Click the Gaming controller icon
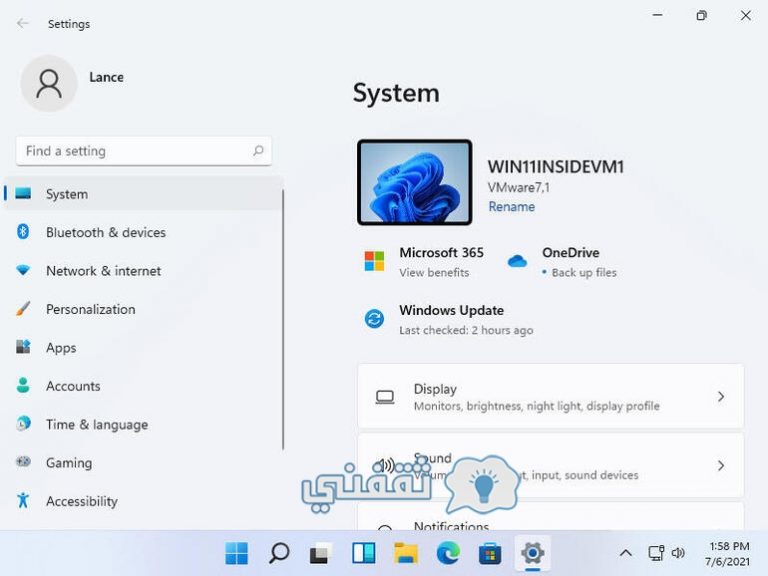 23,461
